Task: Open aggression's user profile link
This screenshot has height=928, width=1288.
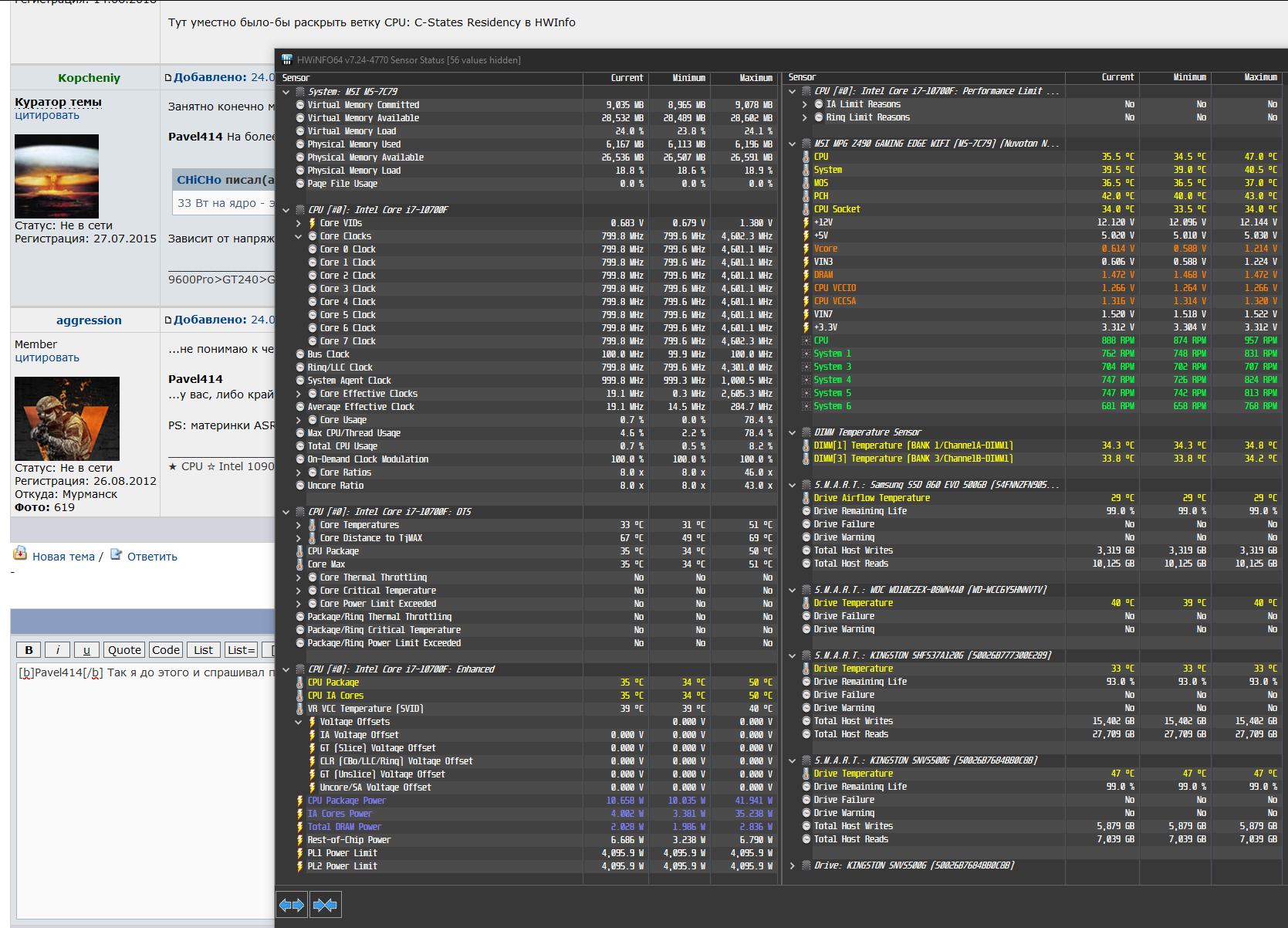Action: (89, 320)
